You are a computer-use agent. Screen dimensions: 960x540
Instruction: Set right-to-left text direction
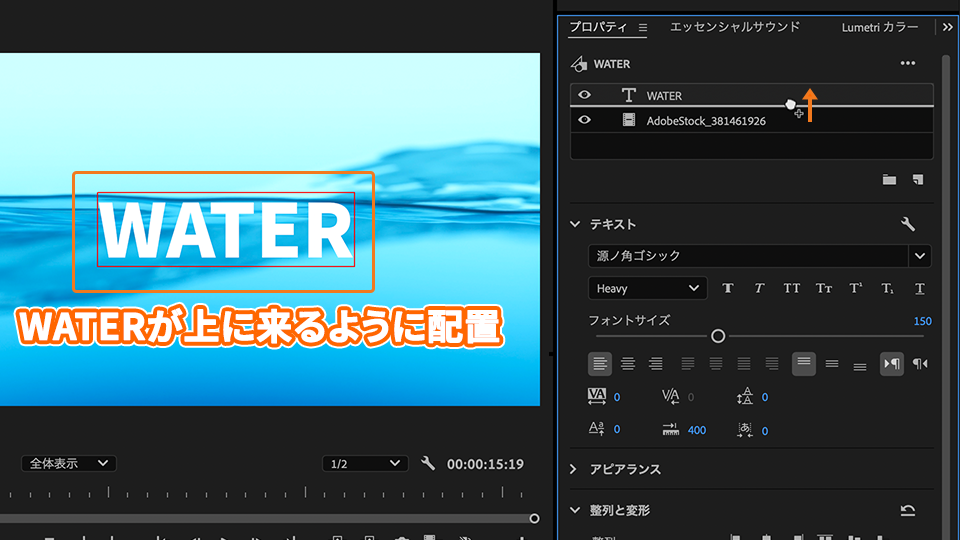click(x=920, y=364)
